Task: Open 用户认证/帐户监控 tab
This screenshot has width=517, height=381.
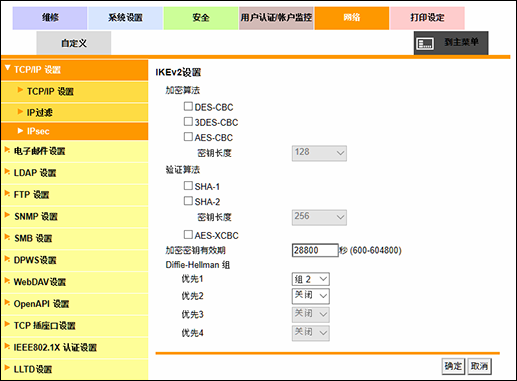Action: pyautogui.click(x=276, y=18)
